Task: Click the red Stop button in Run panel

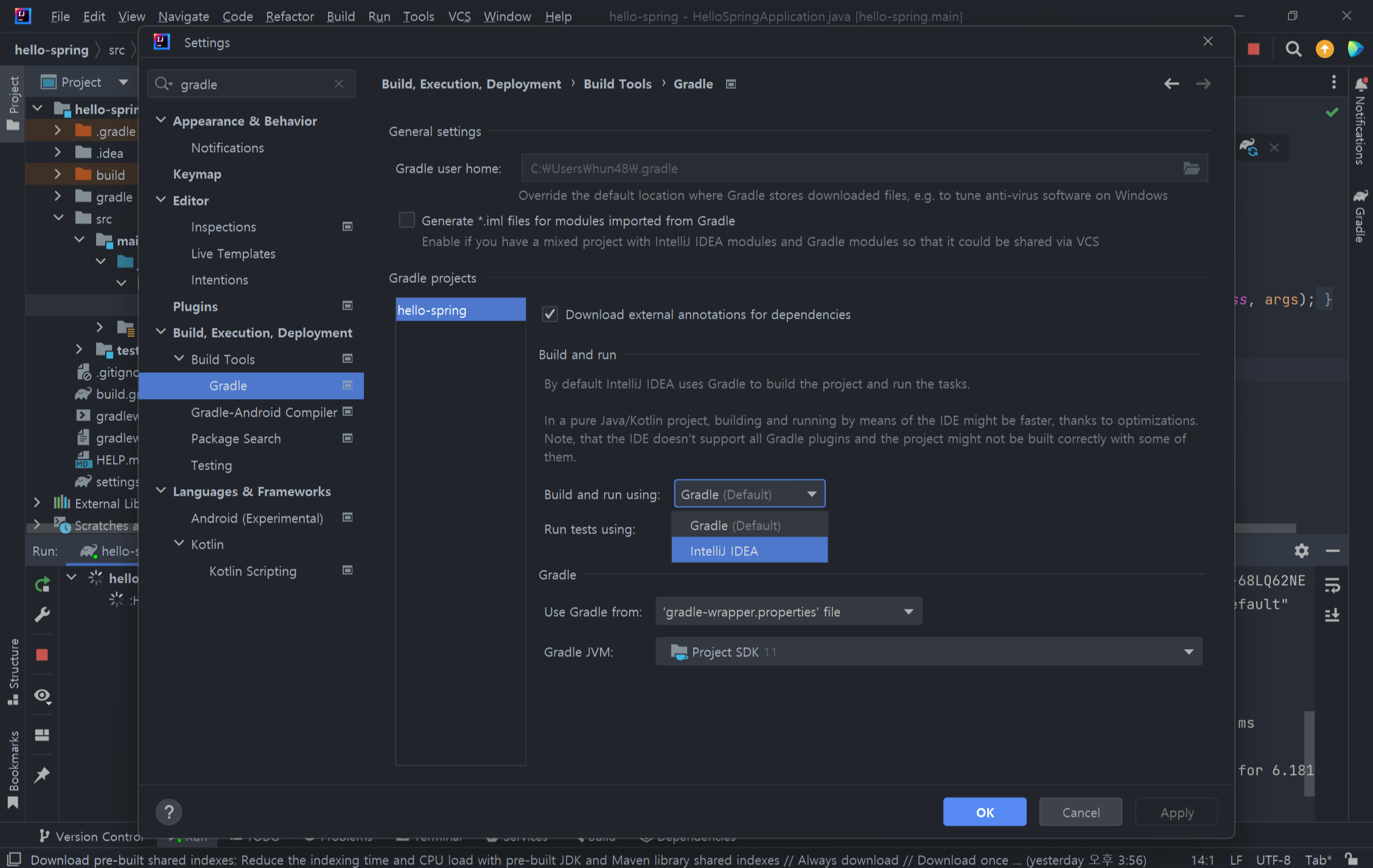Action: click(42, 654)
